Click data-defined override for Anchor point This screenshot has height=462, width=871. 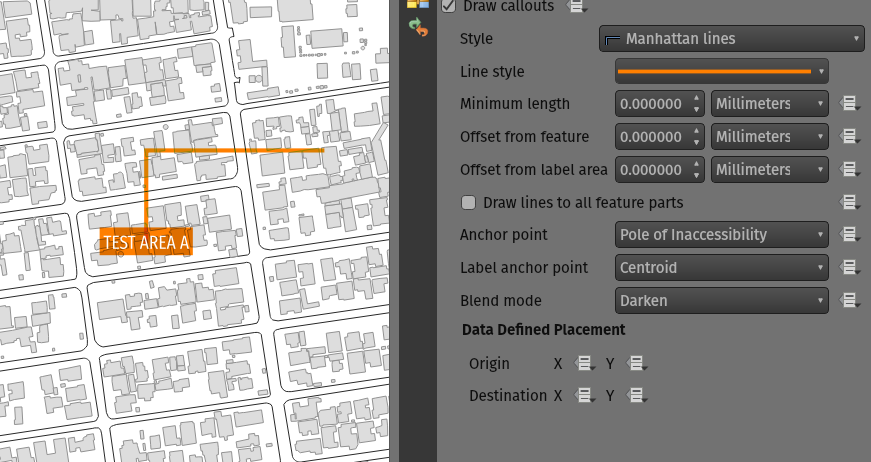click(850, 235)
